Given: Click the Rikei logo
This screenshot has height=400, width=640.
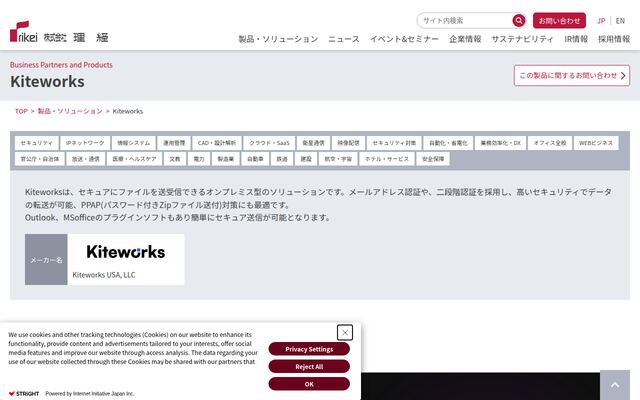Looking at the screenshot, I should coord(59,32).
